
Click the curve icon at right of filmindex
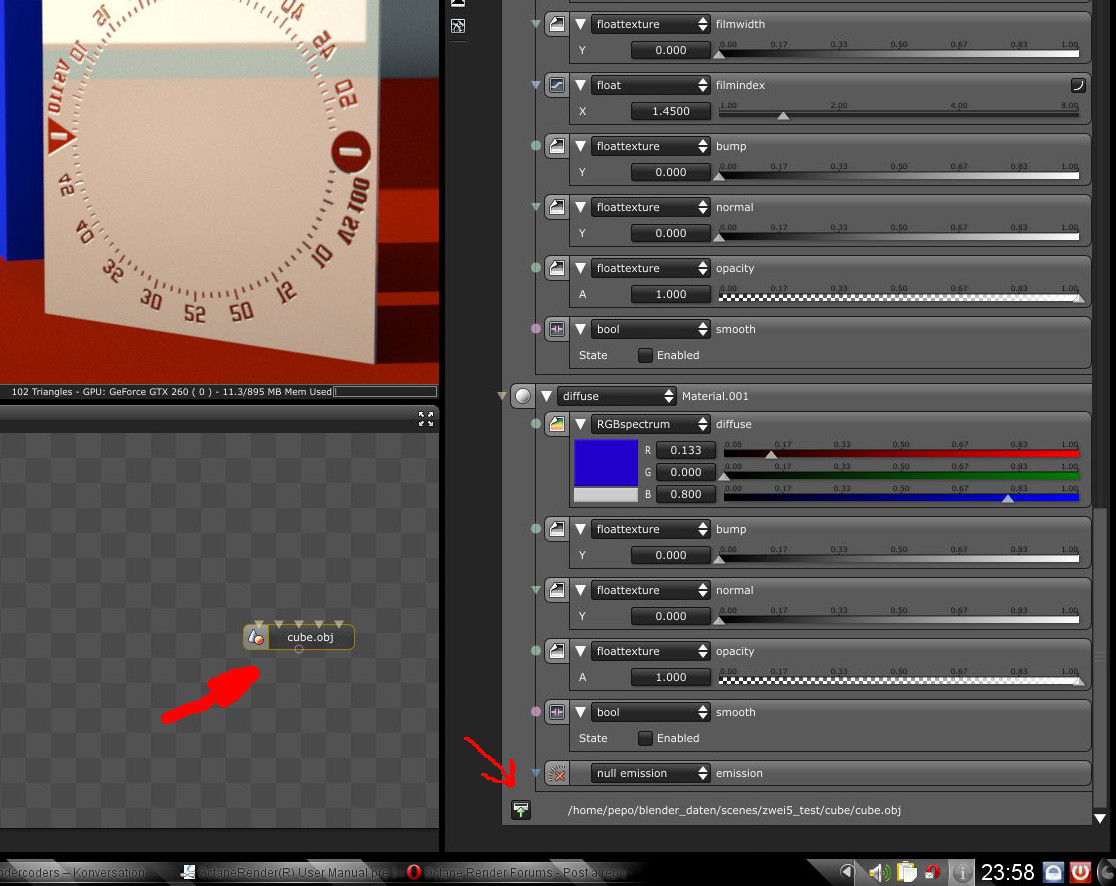(1077, 85)
